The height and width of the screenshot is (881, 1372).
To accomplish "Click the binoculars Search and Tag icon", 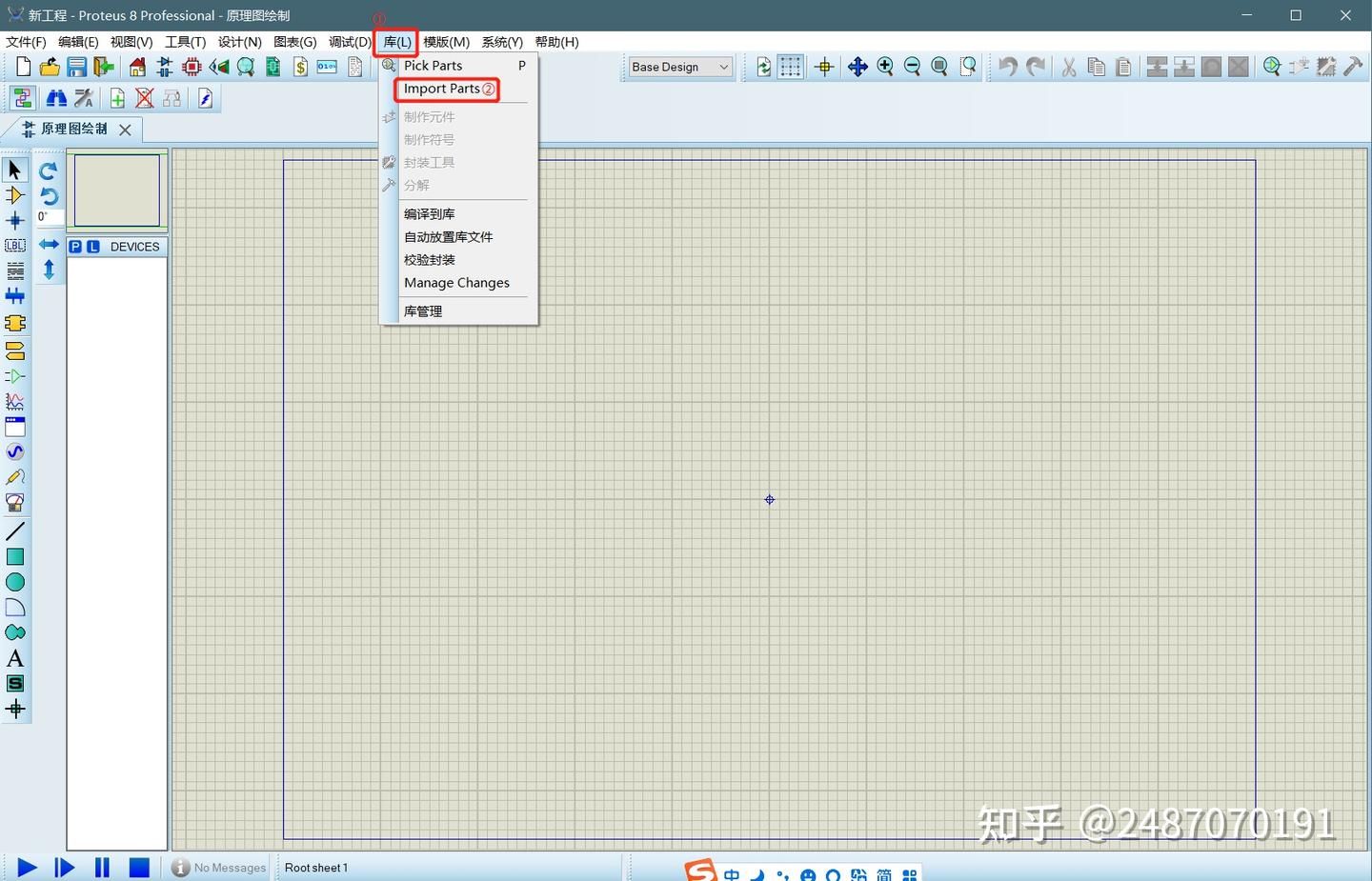I will (56, 98).
